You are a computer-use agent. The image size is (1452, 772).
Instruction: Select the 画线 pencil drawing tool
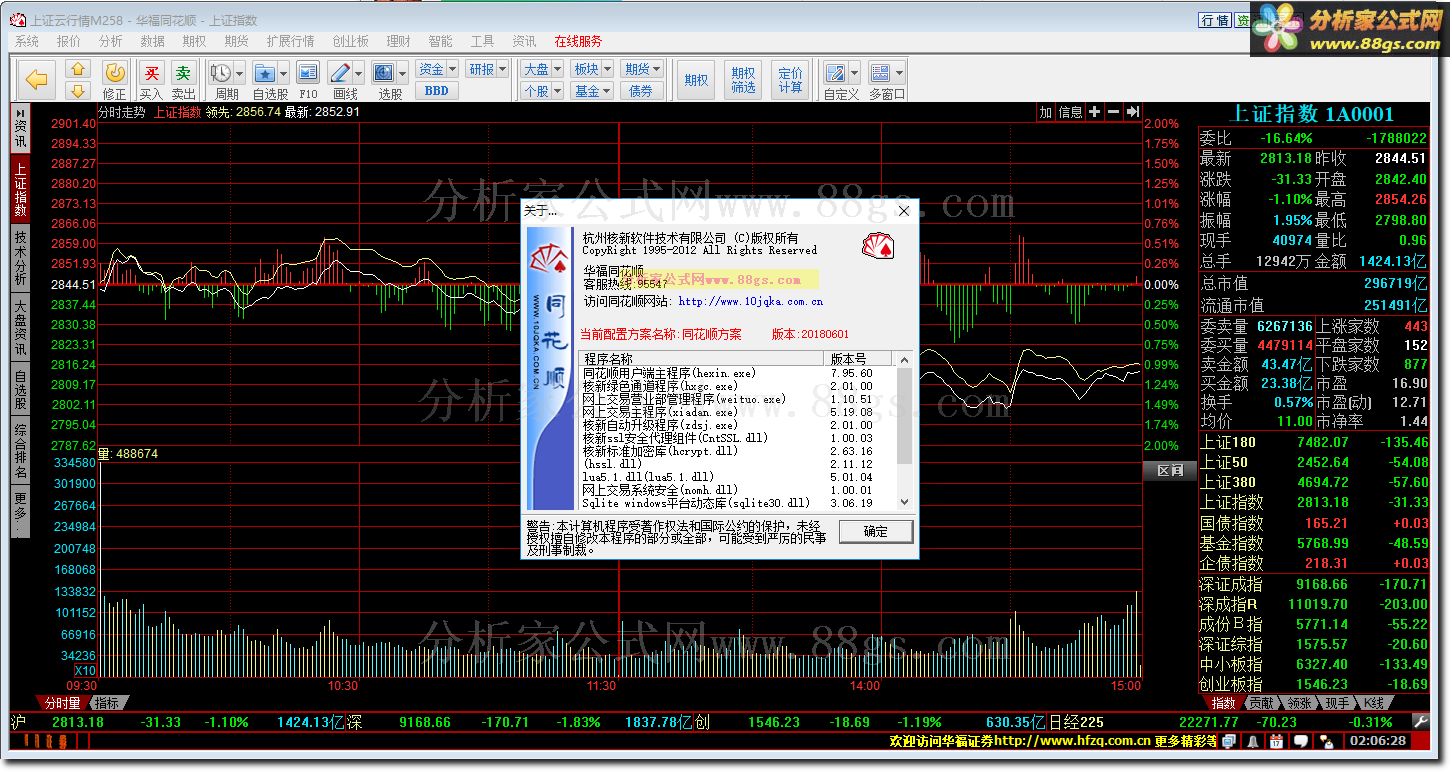[x=340, y=73]
